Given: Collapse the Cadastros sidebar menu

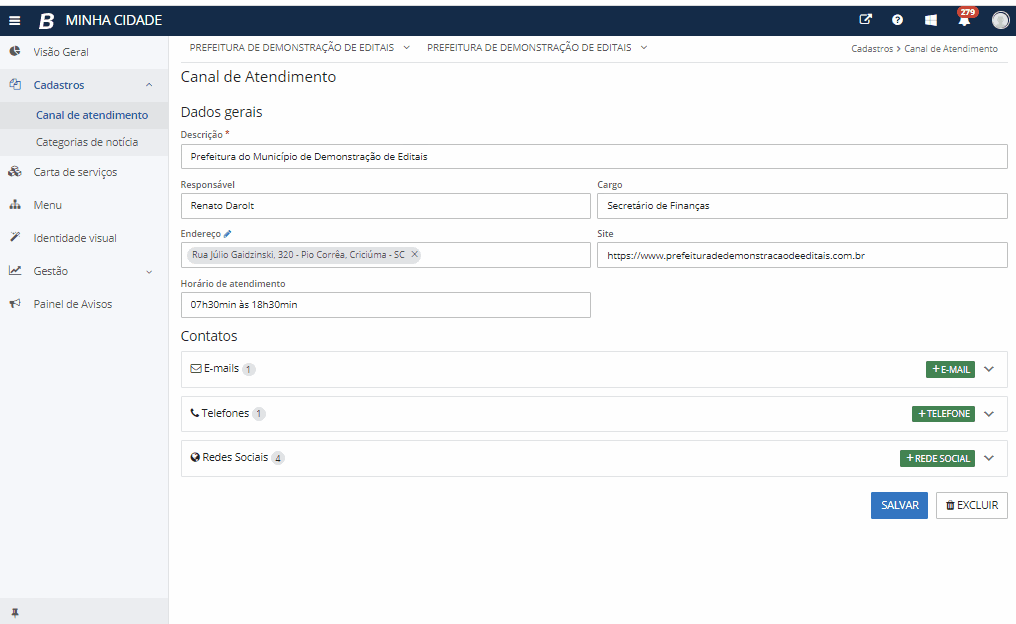Looking at the screenshot, I should pyautogui.click(x=148, y=85).
